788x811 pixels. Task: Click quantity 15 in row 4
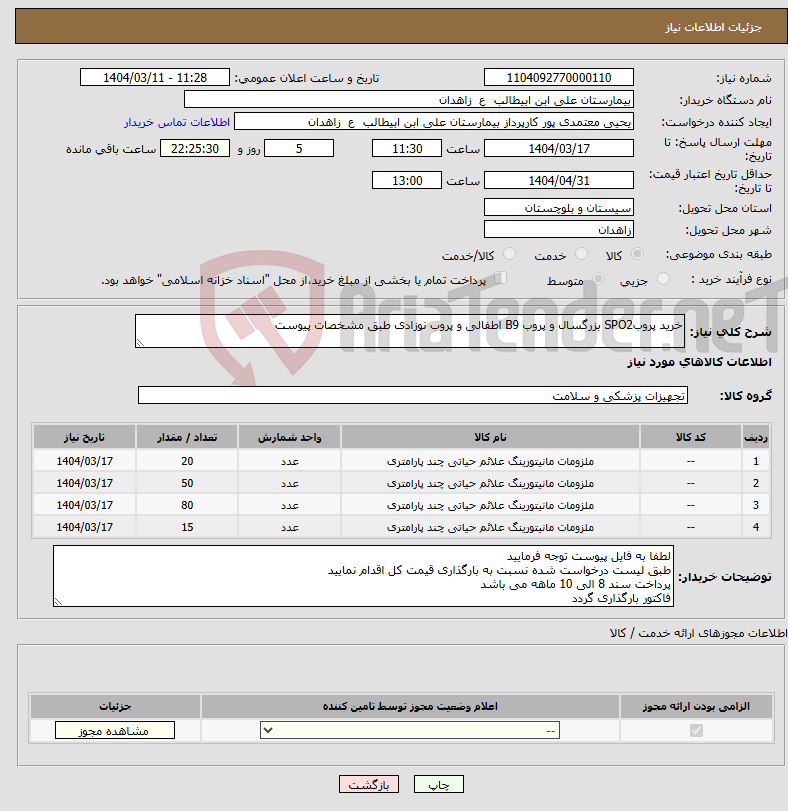click(x=187, y=527)
